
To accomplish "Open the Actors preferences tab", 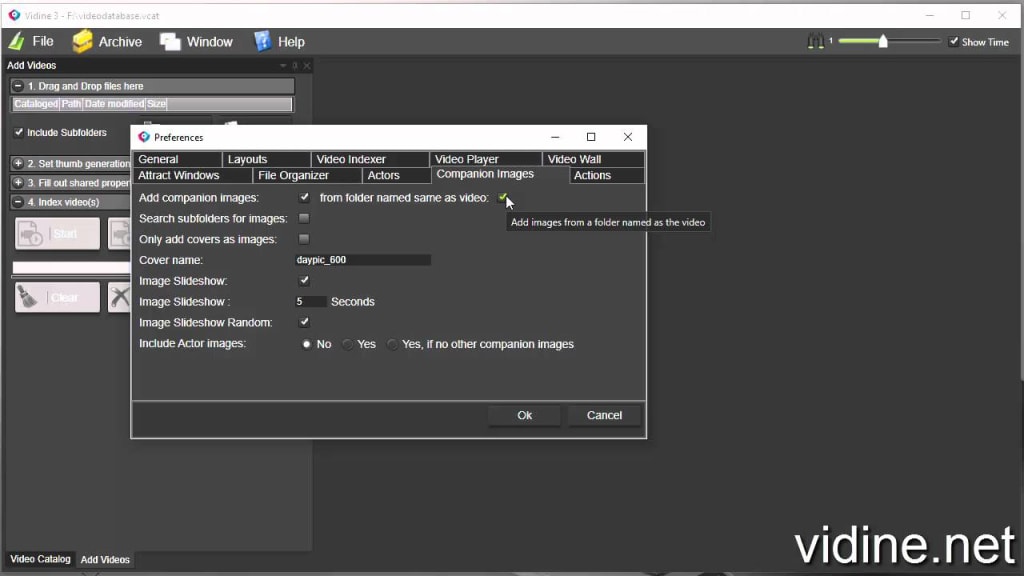I will click(396, 176).
